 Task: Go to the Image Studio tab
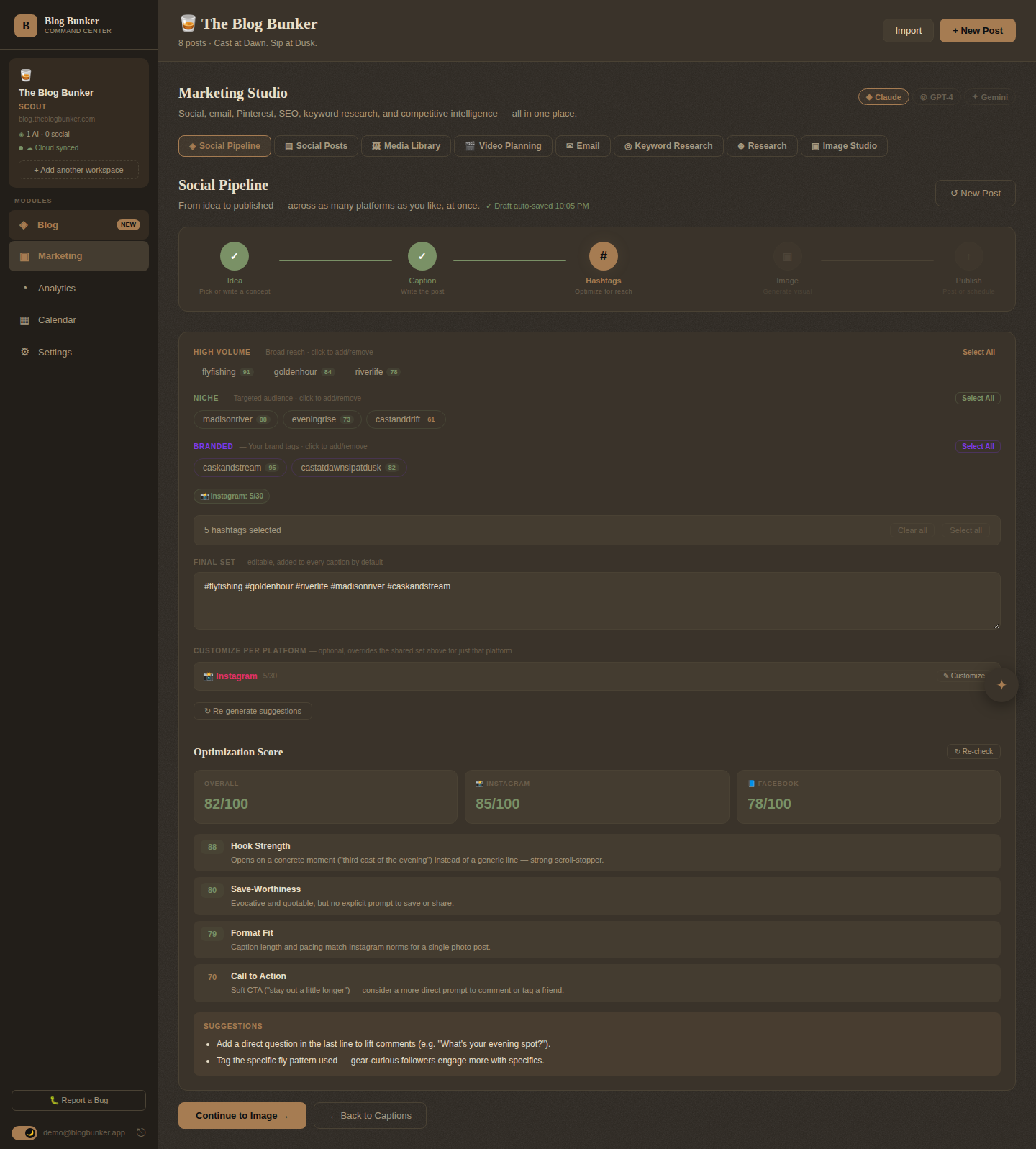[844, 146]
